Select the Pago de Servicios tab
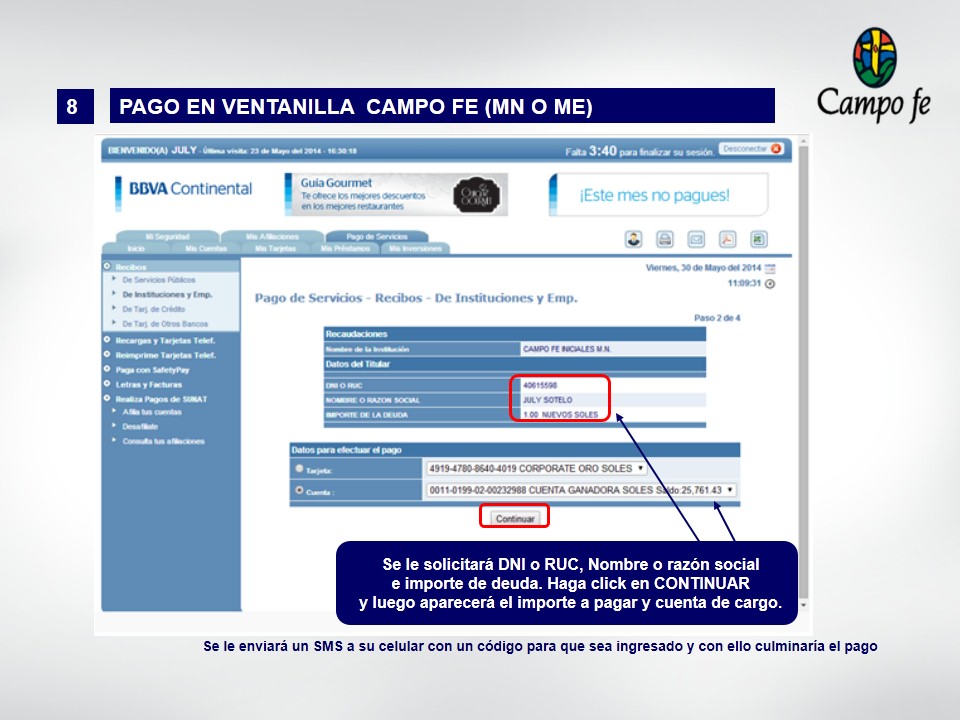 pyautogui.click(x=377, y=236)
